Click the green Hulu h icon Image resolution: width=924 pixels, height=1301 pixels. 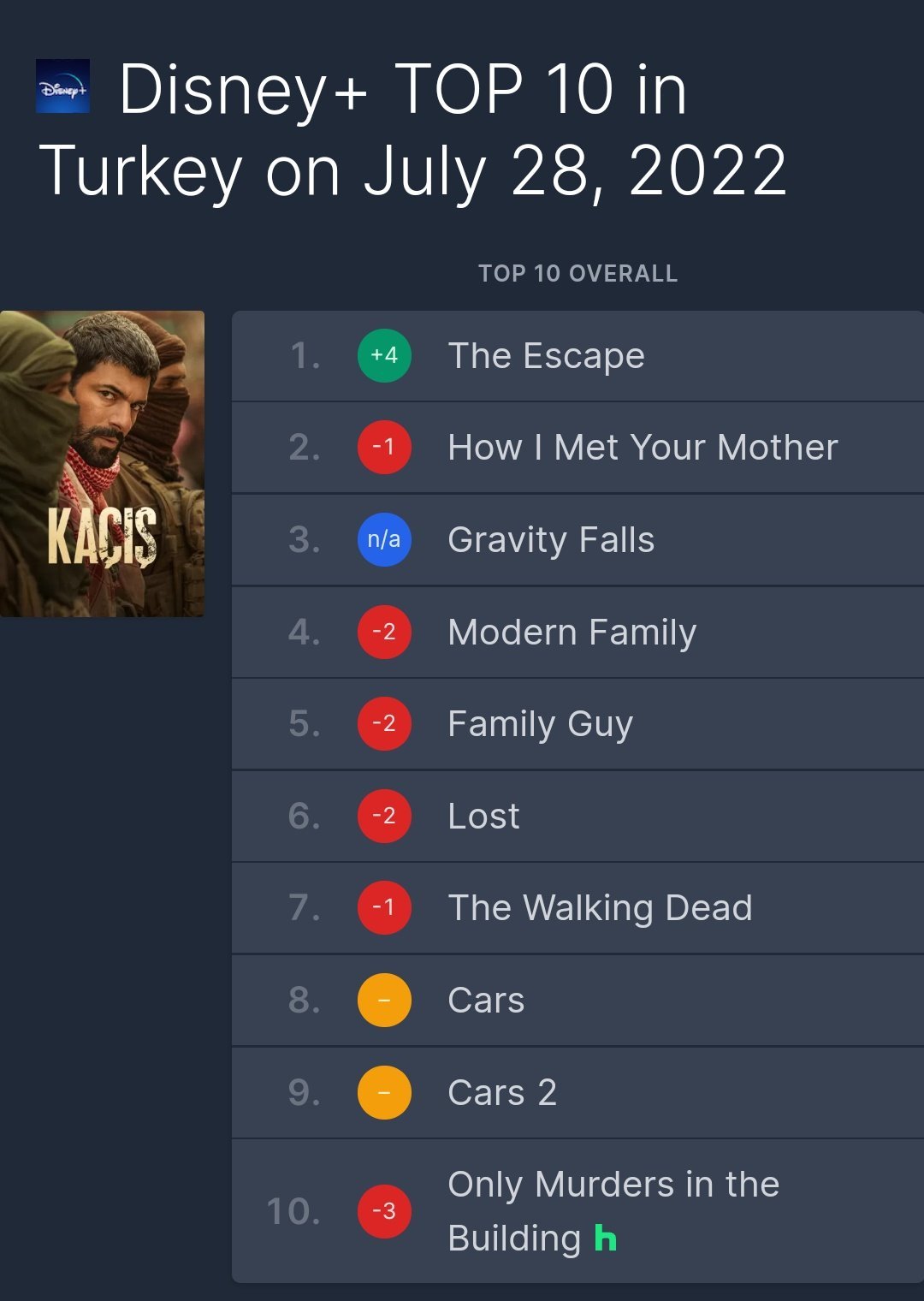[x=605, y=1239]
